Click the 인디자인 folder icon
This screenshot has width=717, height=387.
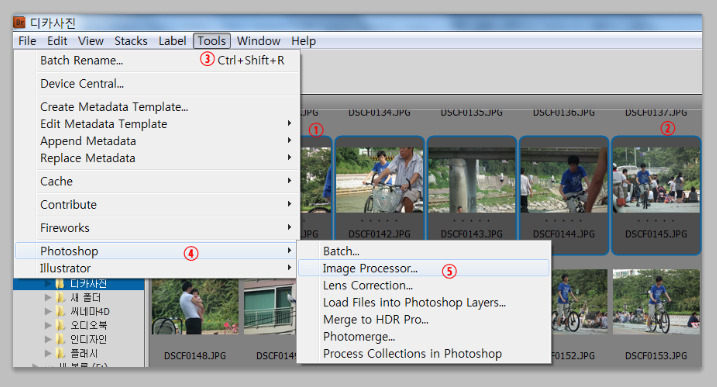tap(60, 339)
